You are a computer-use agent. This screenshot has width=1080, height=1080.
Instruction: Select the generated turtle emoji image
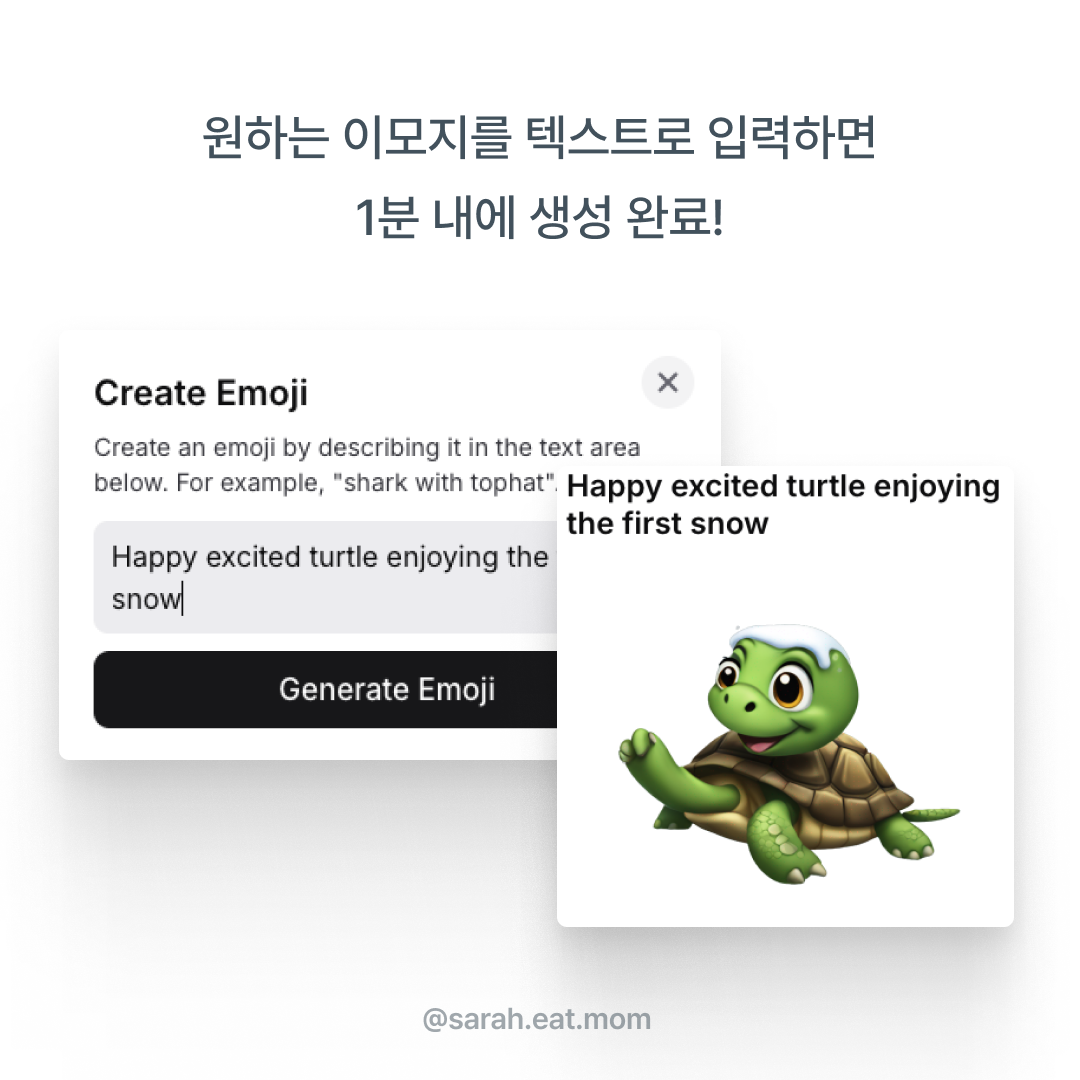pyautogui.click(x=789, y=754)
